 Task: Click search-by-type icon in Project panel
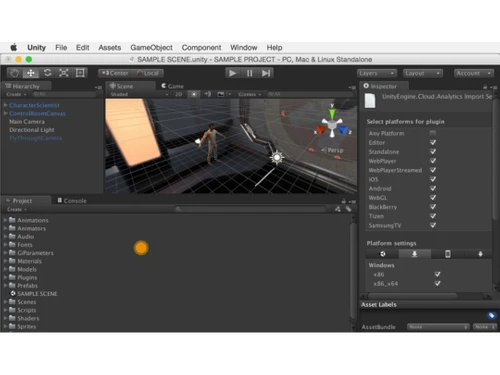pos(338,209)
